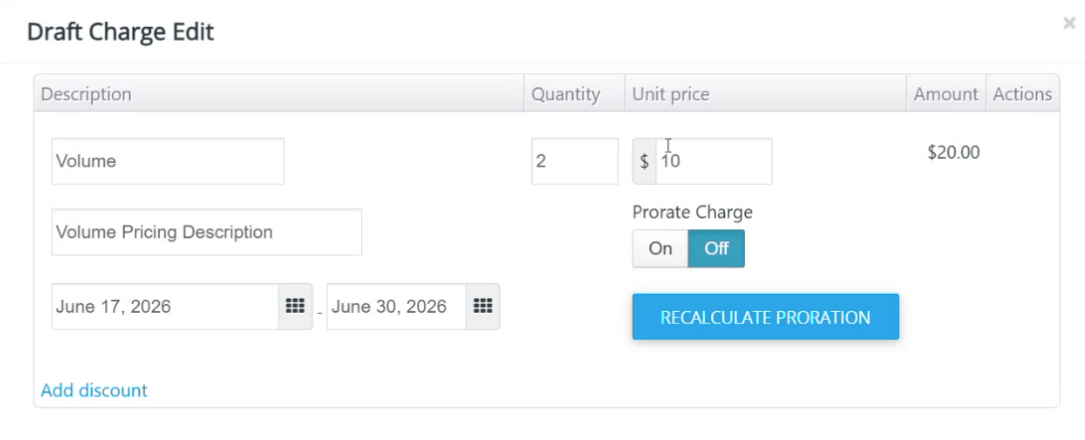Set Prorate Charge to Off
Image resolution: width=1085 pixels, height=440 pixels.
[716, 248]
